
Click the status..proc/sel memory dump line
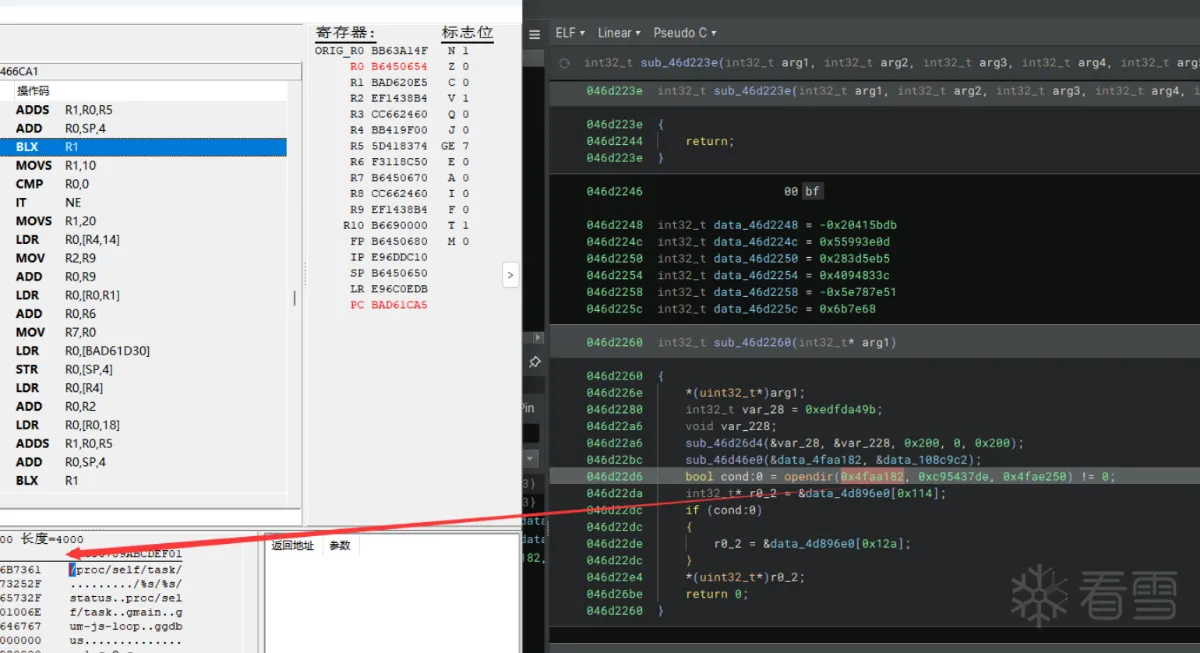[126, 598]
